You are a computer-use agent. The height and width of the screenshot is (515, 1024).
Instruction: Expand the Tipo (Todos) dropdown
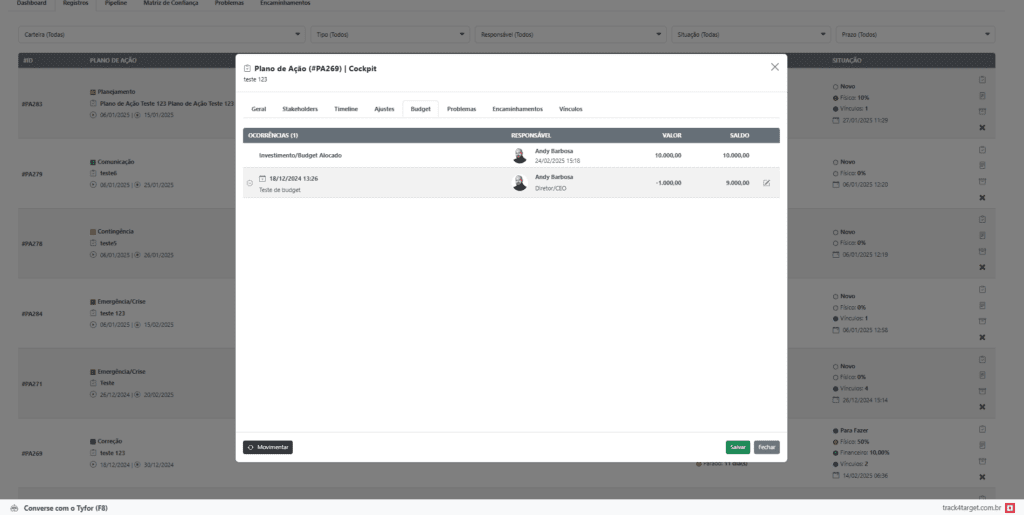[390, 35]
